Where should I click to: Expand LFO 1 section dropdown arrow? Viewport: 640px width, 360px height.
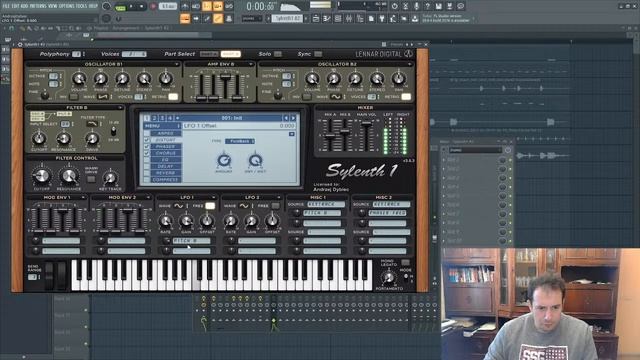[x=213, y=197]
